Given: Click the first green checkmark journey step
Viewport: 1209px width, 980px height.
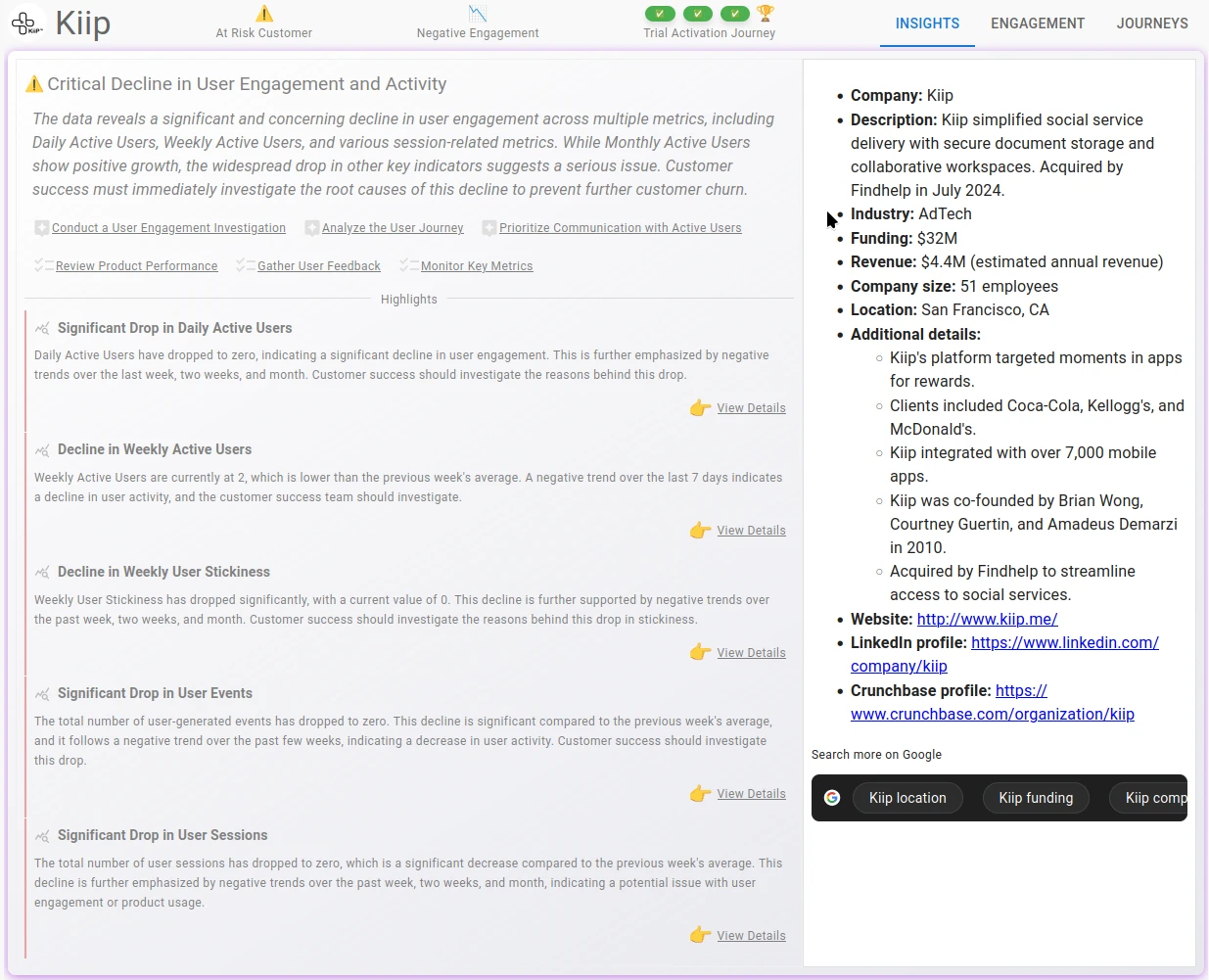Looking at the screenshot, I should pyautogui.click(x=660, y=14).
